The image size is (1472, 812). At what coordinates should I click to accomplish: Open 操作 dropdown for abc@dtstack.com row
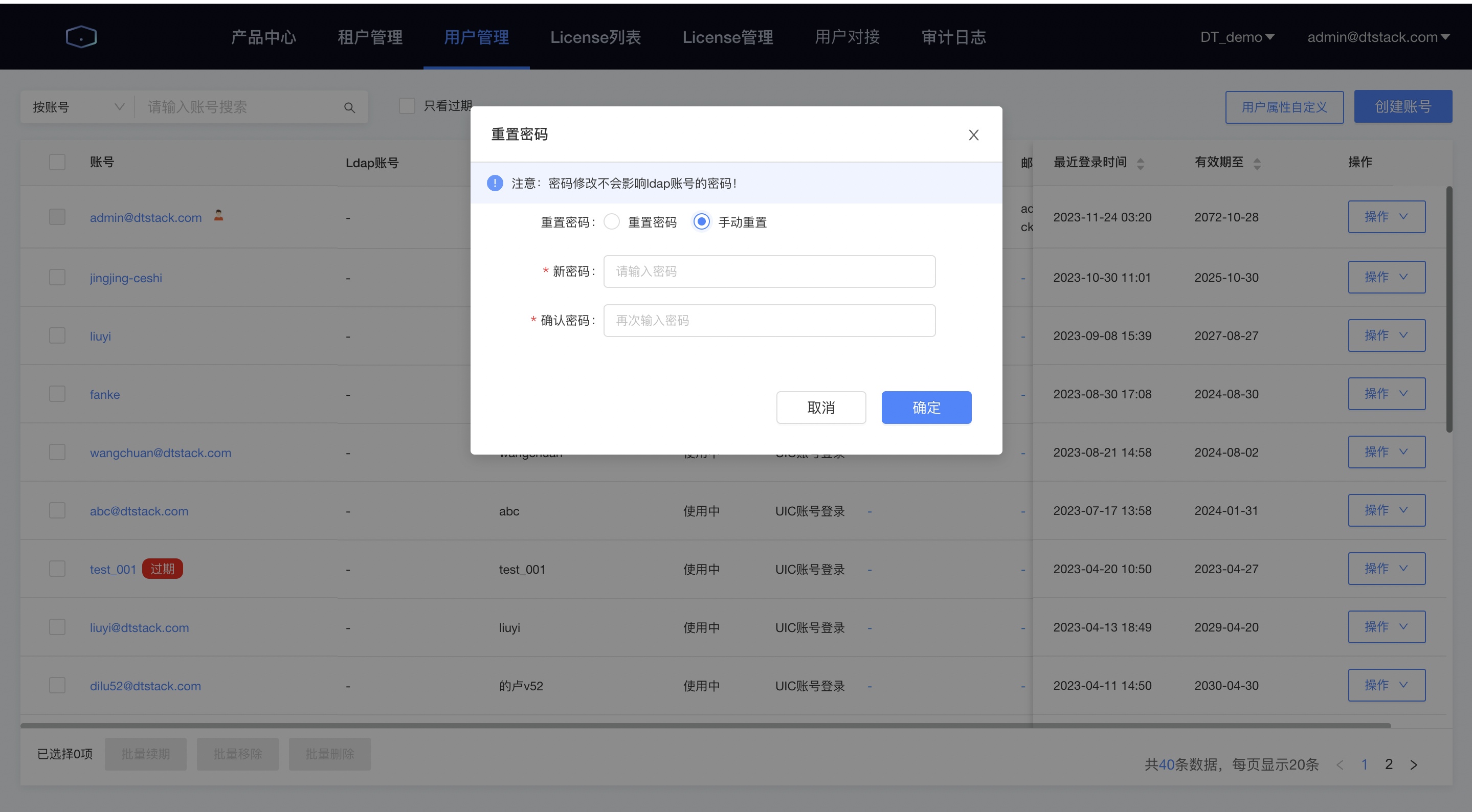tap(1387, 510)
